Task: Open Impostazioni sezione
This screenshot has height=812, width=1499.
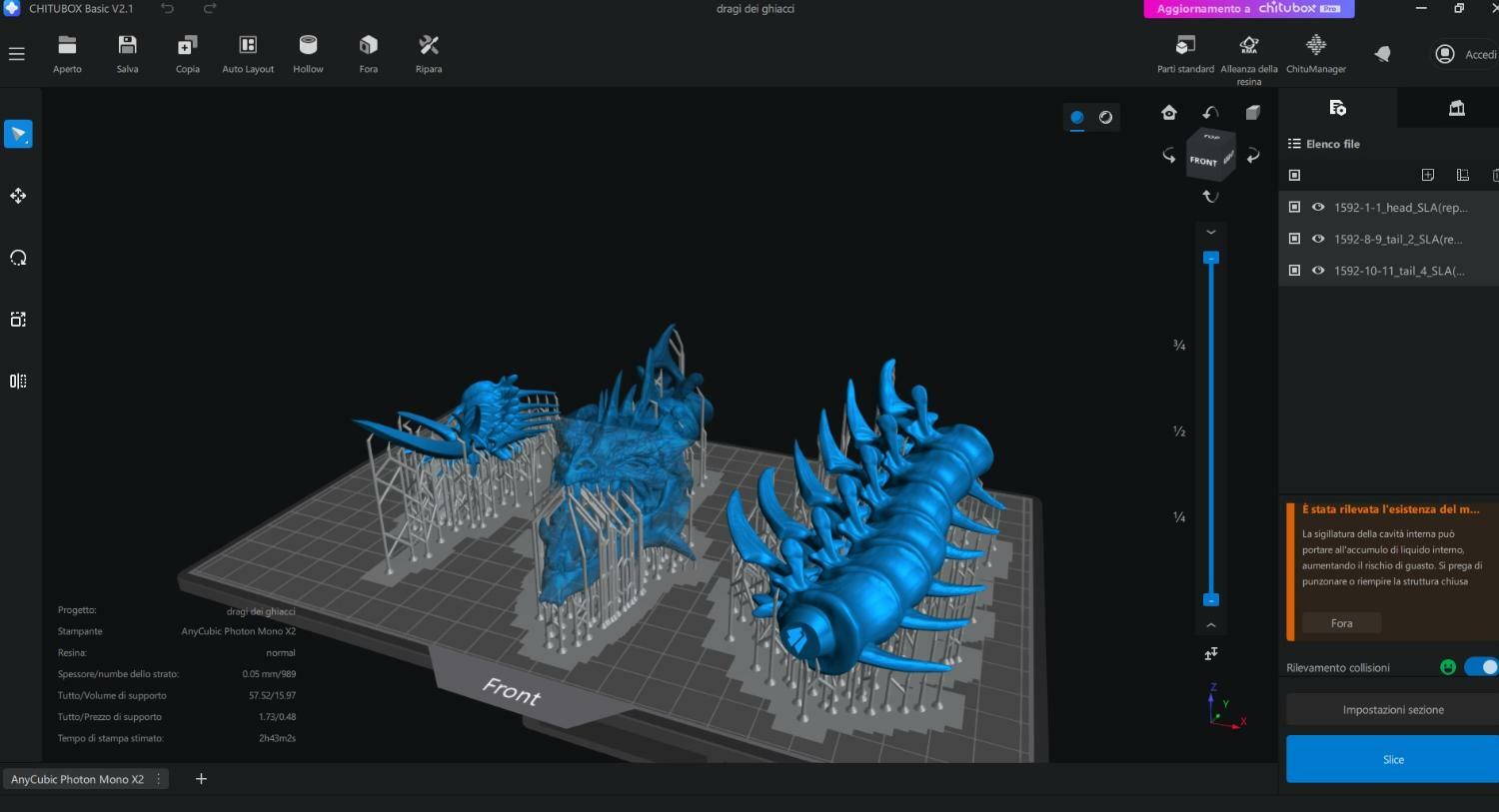Action: (1393, 710)
